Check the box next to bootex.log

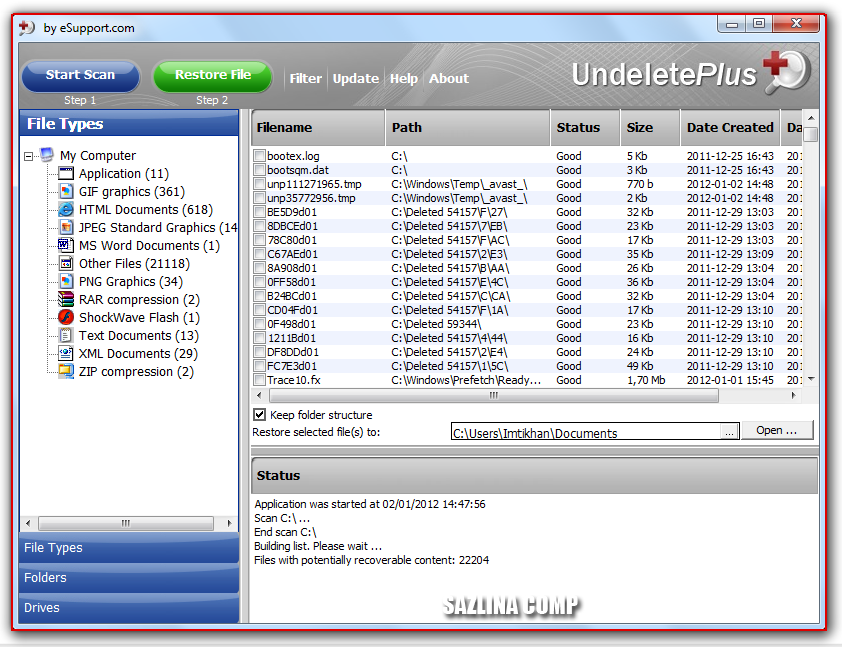coord(259,156)
